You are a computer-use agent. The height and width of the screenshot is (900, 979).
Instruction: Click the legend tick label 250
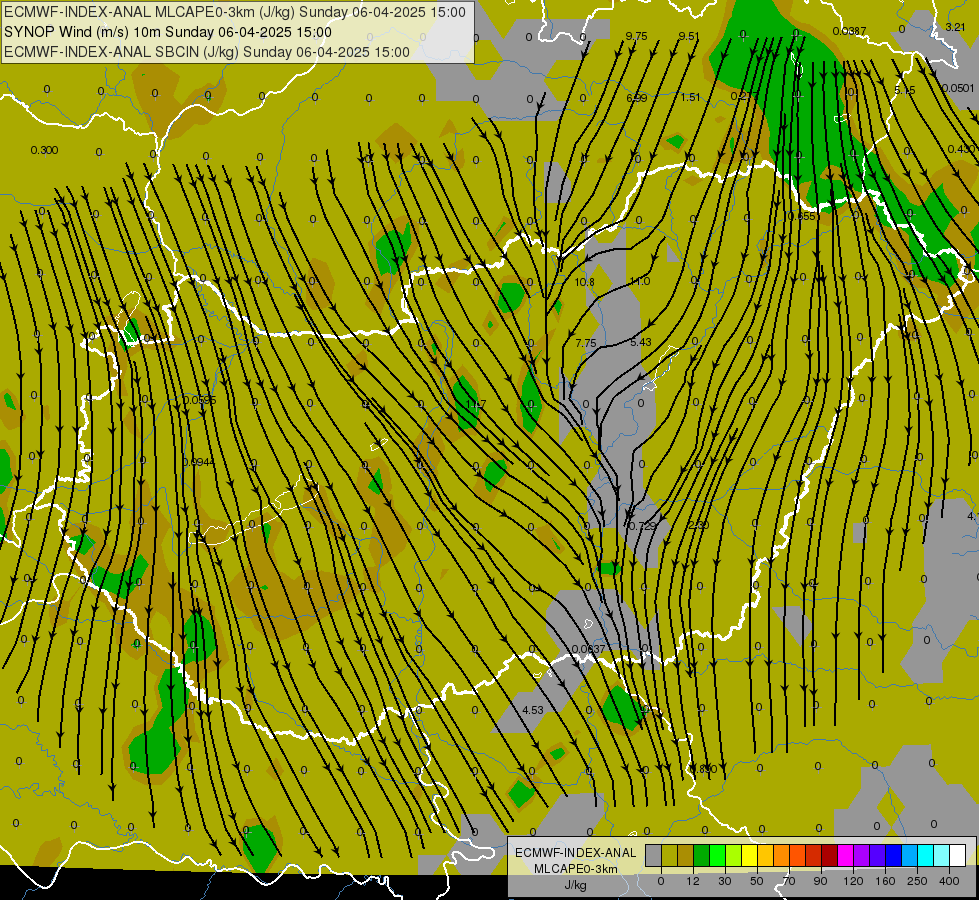917,881
